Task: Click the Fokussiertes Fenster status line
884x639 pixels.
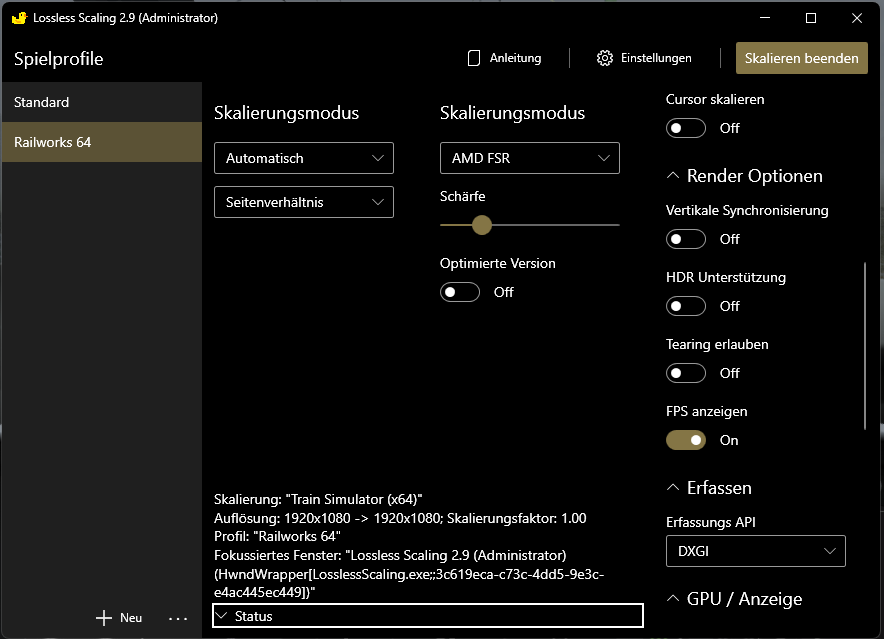Action: 409,574
